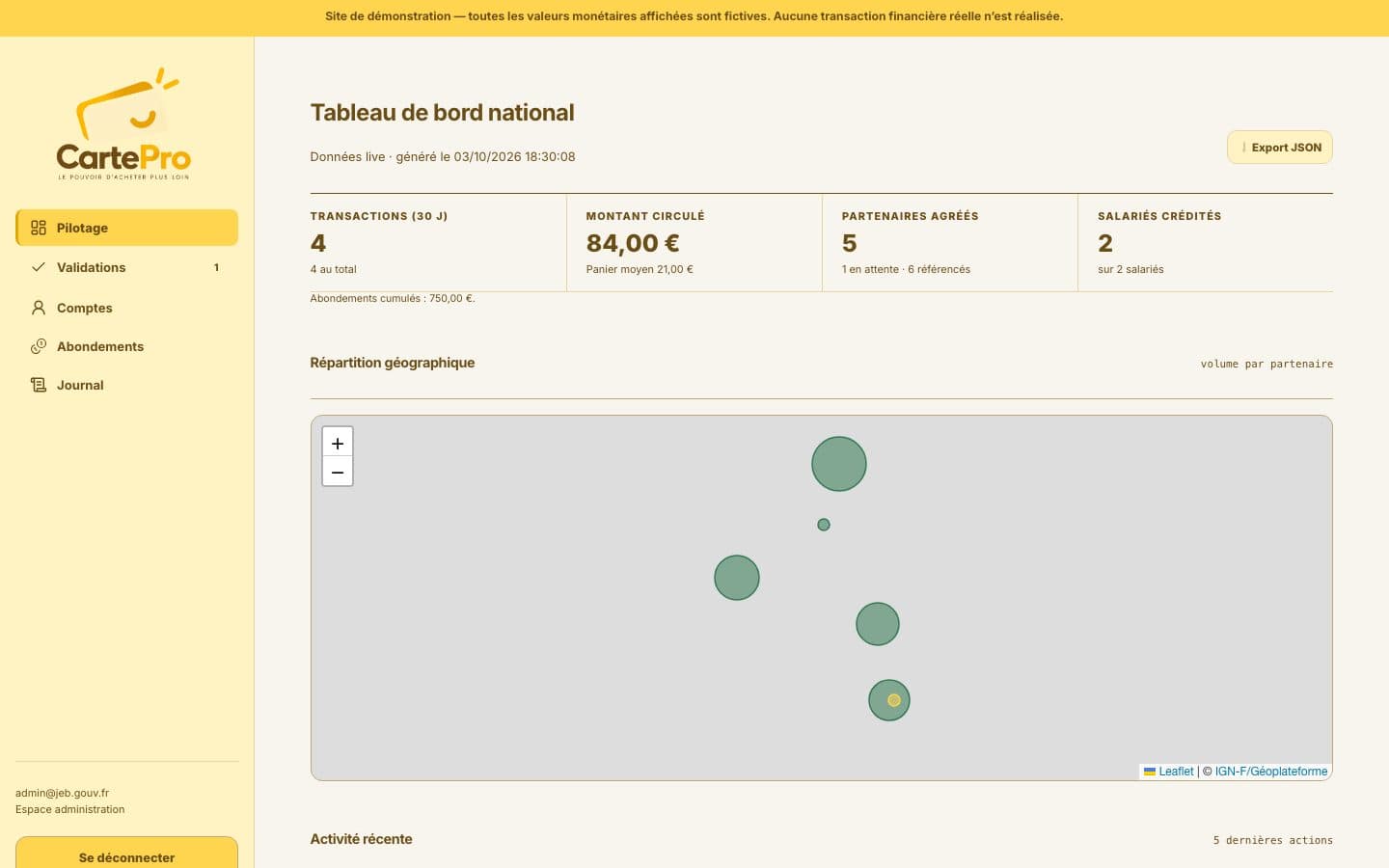Screen dimensions: 1389x868
Task: Click the Transactions (30 J) value 4
Action: tap(318, 243)
